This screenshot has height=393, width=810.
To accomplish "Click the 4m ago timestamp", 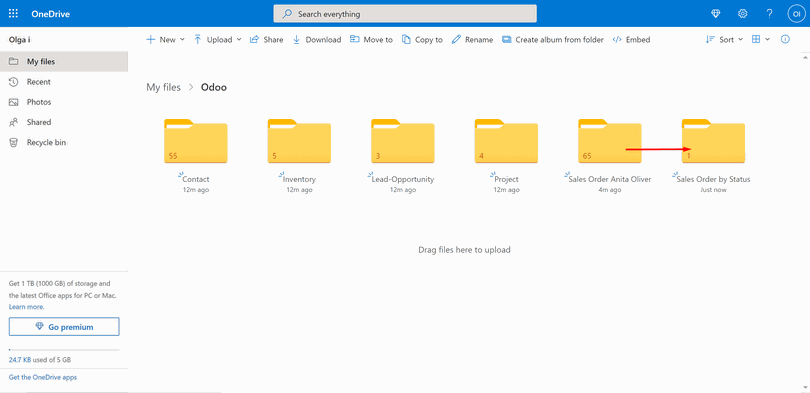I will tap(610, 190).
